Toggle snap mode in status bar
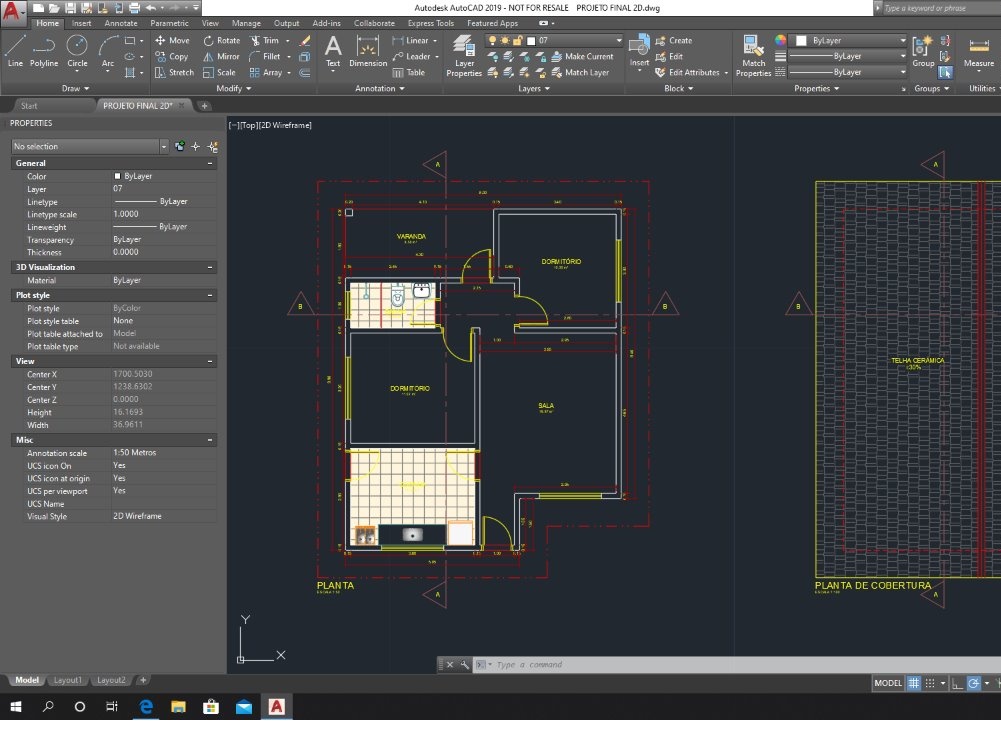 click(x=930, y=683)
